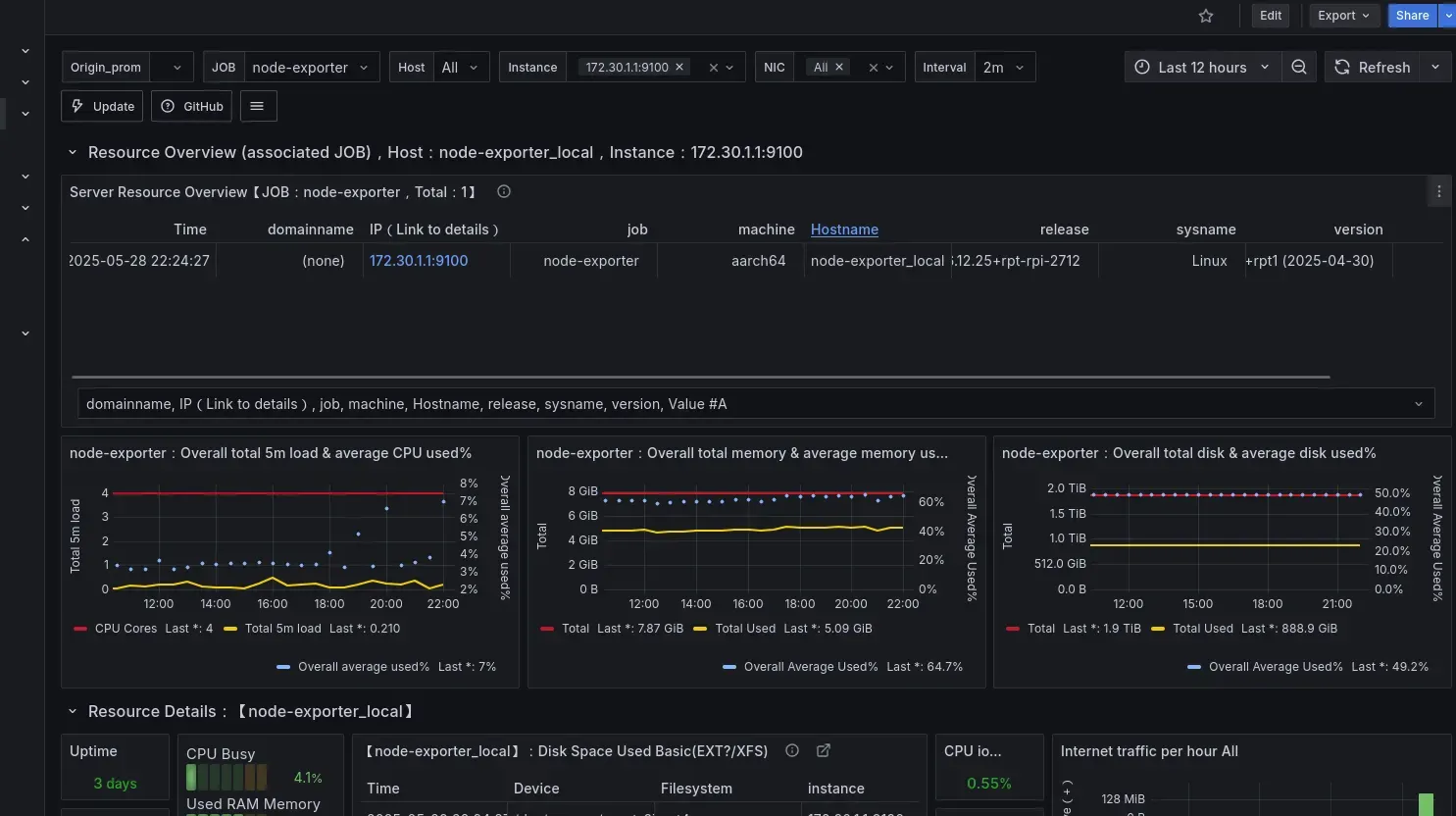Open the Last 12 hours time picker
The height and width of the screenshot is (816, 1456).
[1202, 67]
